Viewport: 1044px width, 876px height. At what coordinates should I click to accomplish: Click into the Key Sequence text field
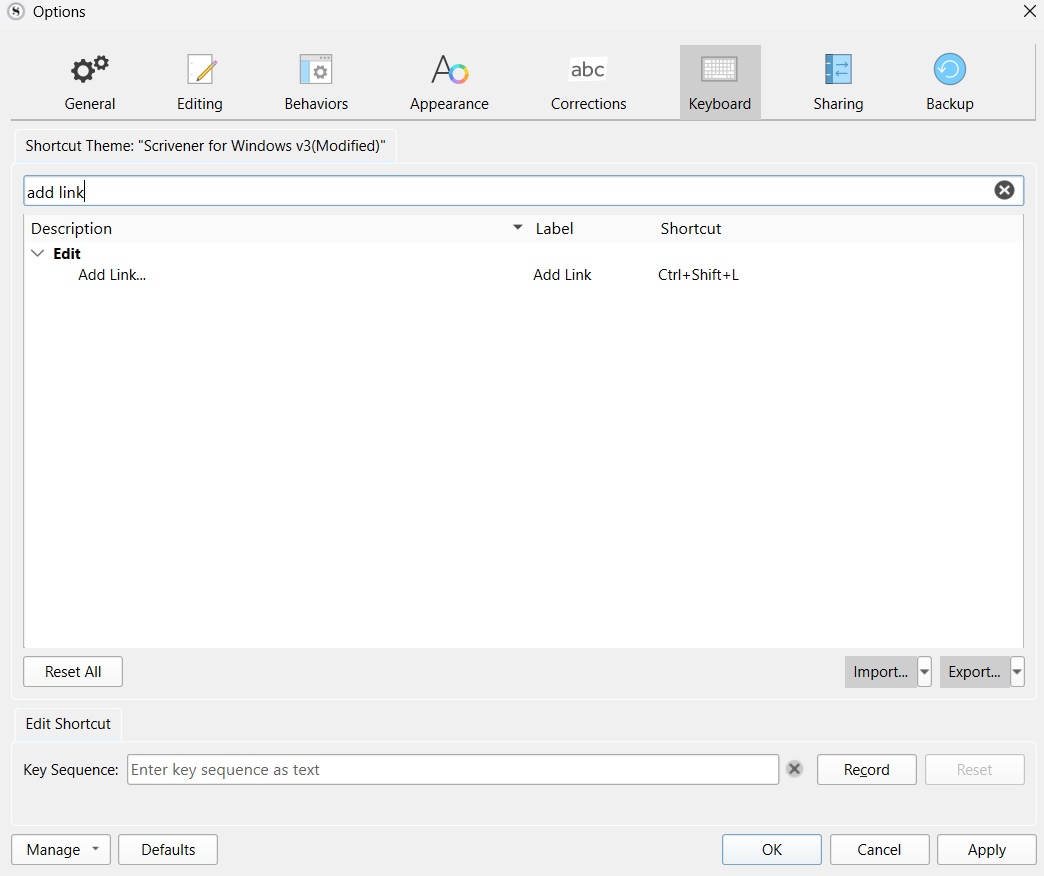(452, 770)
